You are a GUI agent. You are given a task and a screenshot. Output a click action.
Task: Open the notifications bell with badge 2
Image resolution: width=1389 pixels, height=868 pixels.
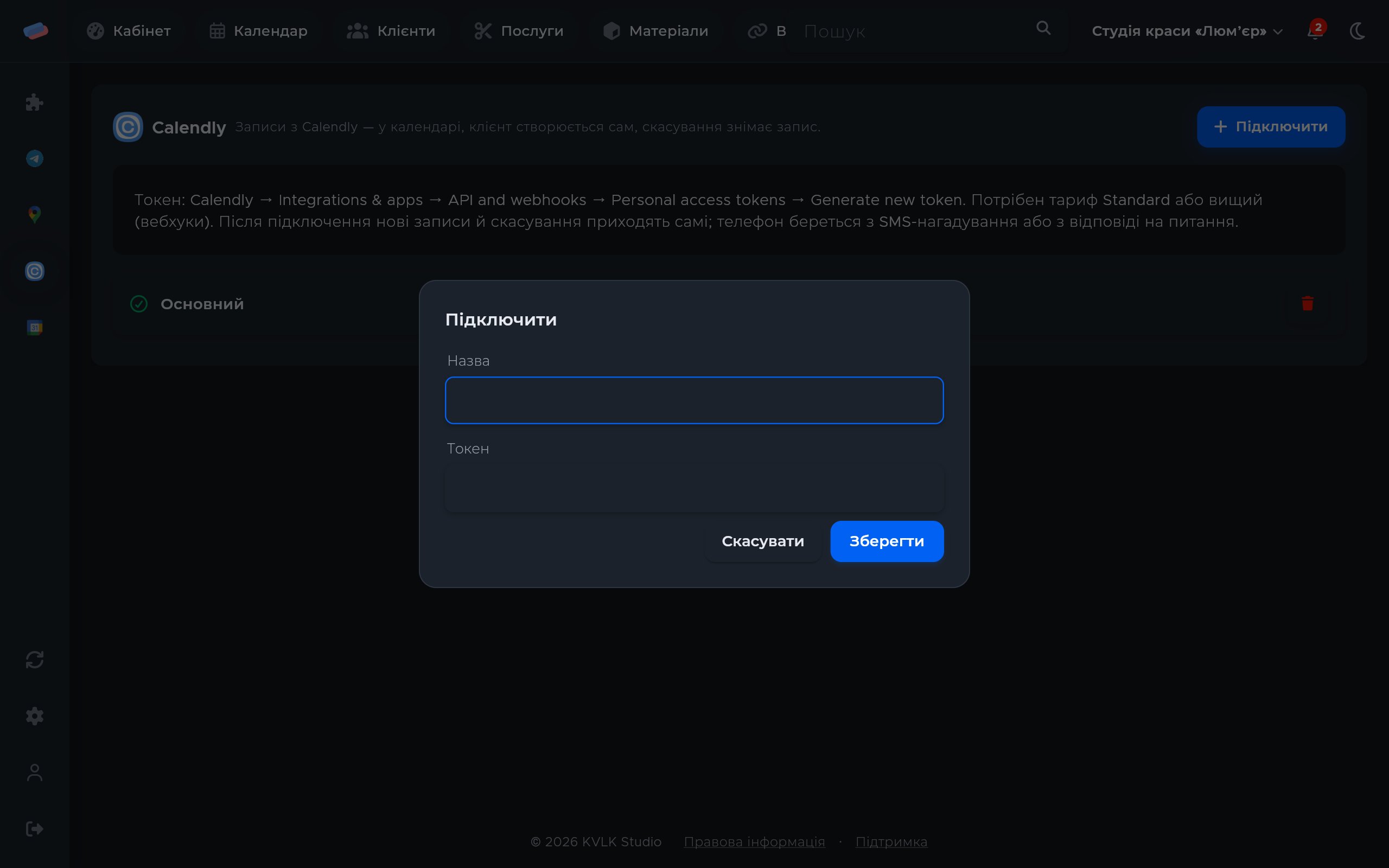click(1316, 30)
